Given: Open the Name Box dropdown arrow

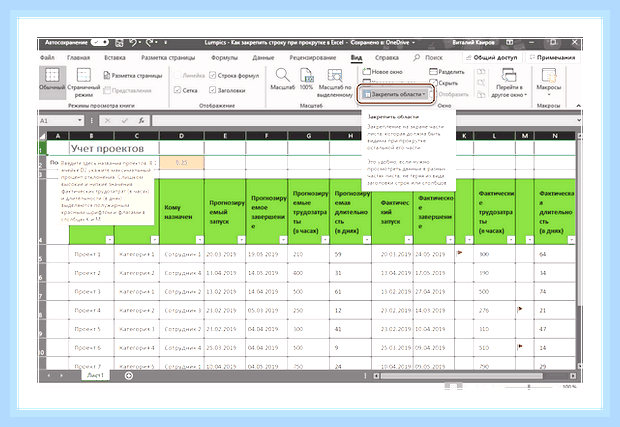Looking at the screenshot, I should (80, 120).
